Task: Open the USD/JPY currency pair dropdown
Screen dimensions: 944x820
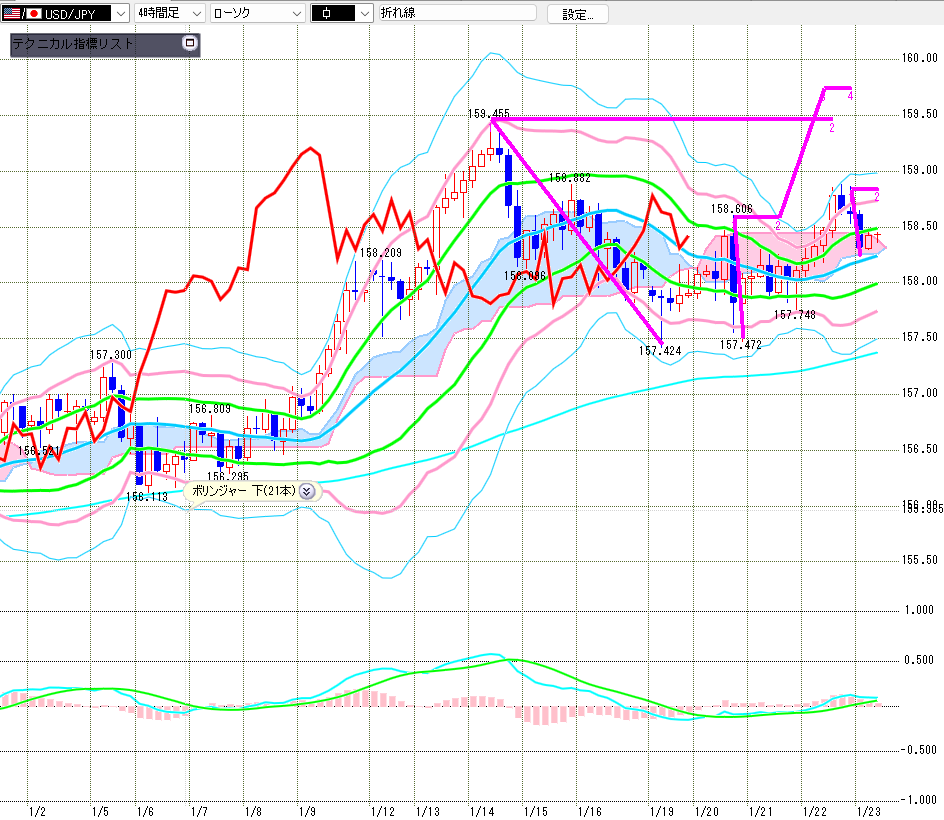Action: (x=119, y=13)
